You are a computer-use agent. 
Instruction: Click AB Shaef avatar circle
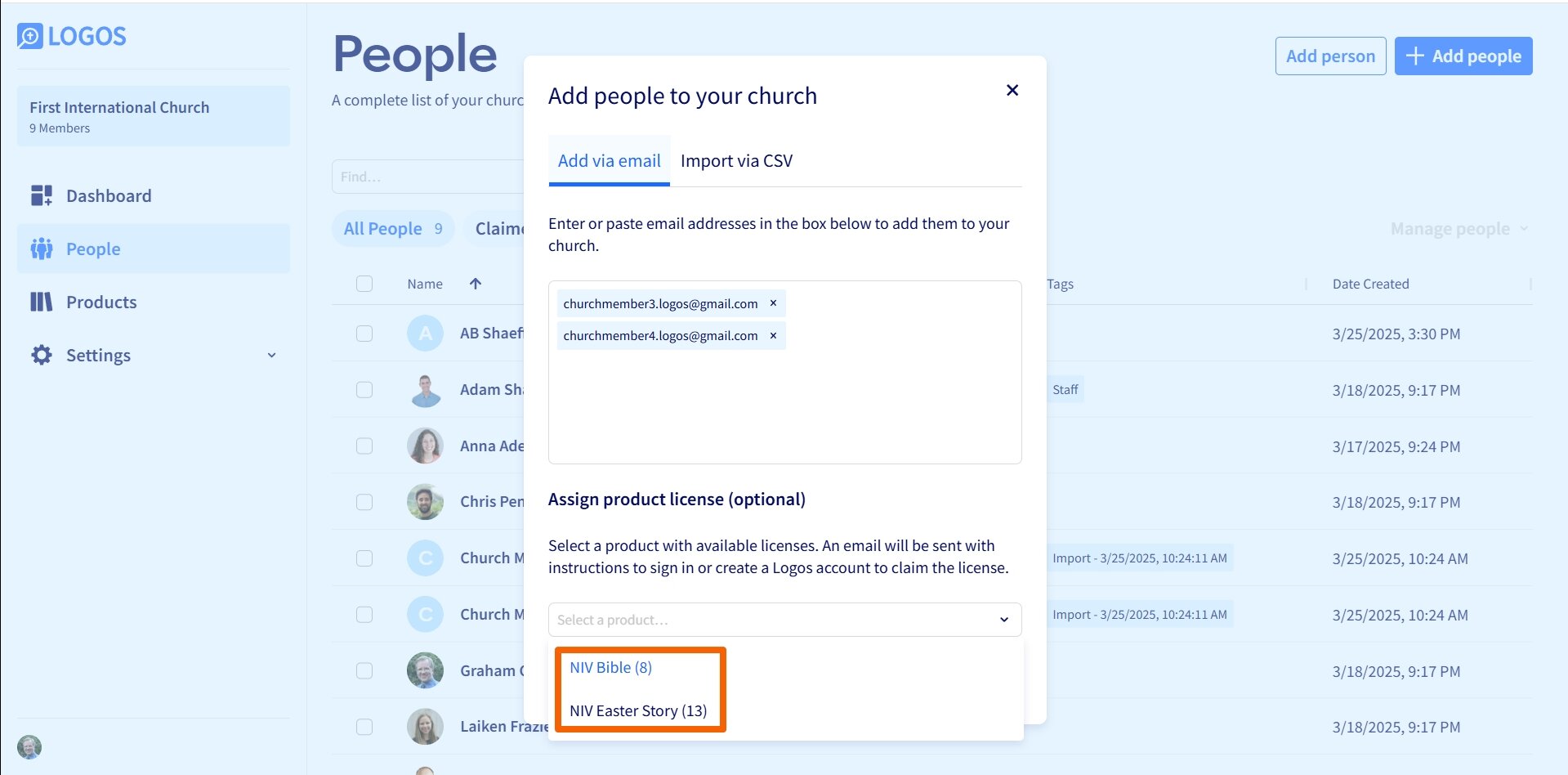[425, 334]
